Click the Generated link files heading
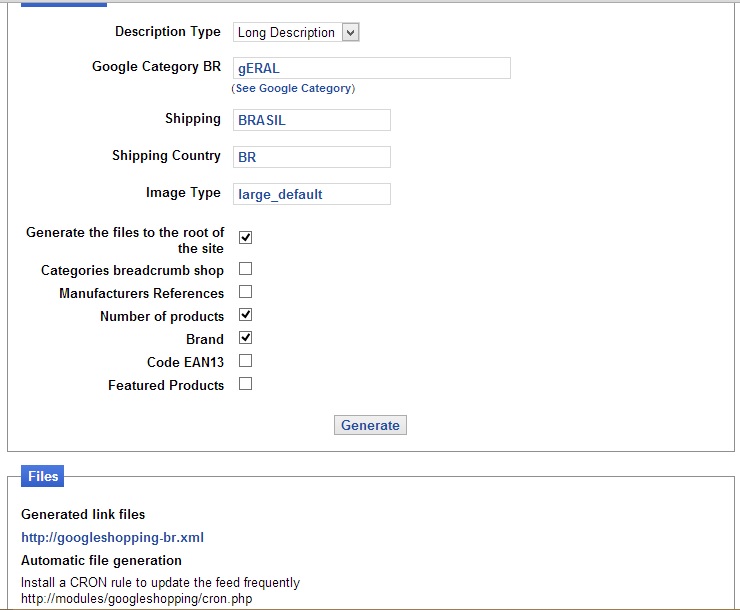This screenshot has width=740, height=610. tap(83, 514)
